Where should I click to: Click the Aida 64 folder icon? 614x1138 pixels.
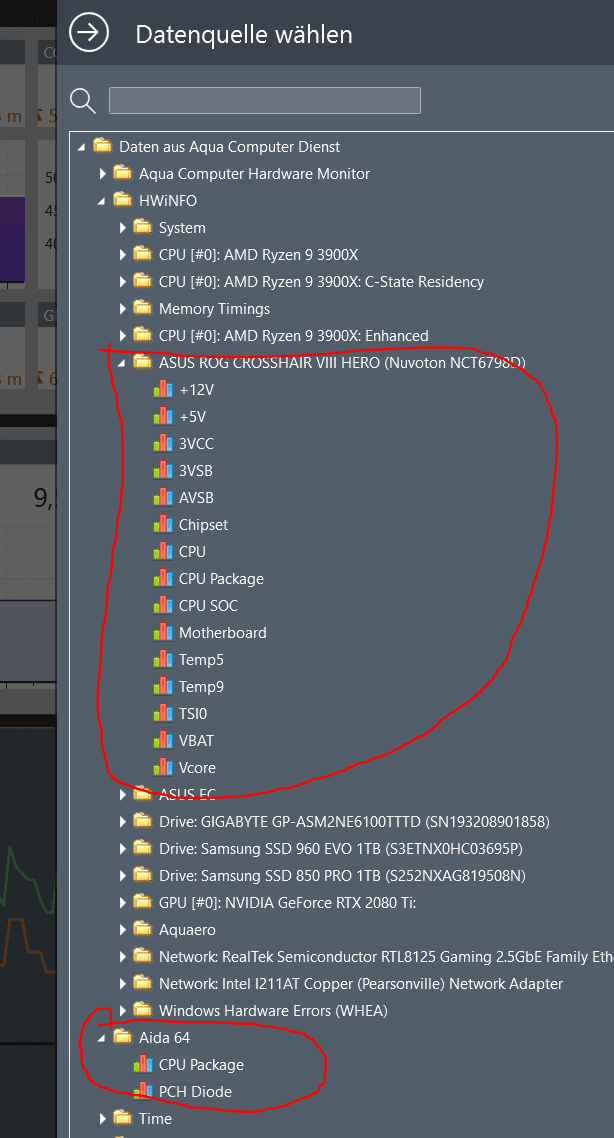pos(122,1038)
